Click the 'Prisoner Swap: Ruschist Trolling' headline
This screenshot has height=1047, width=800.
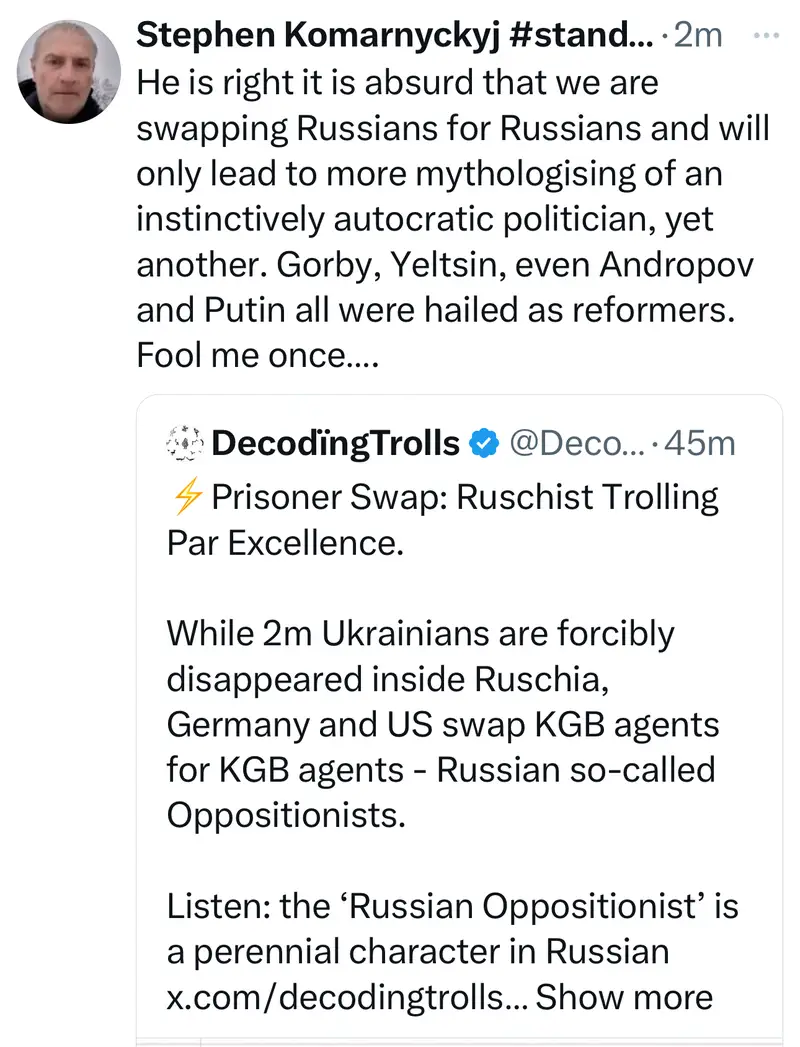point(462,497)
